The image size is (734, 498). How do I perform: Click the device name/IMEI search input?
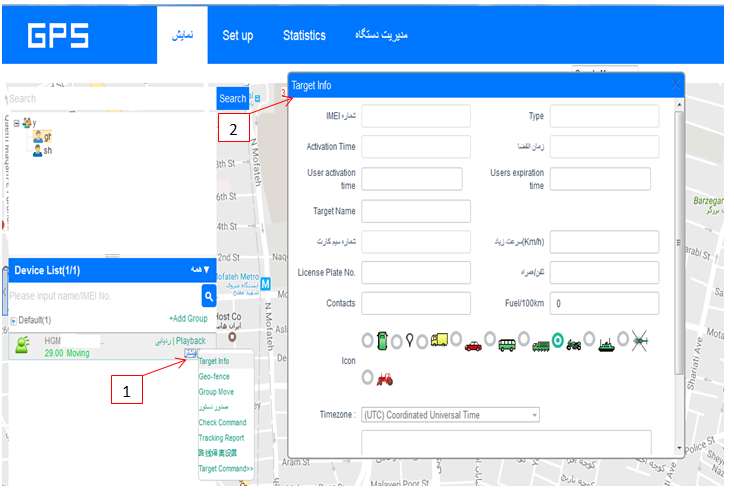[105, 296]
